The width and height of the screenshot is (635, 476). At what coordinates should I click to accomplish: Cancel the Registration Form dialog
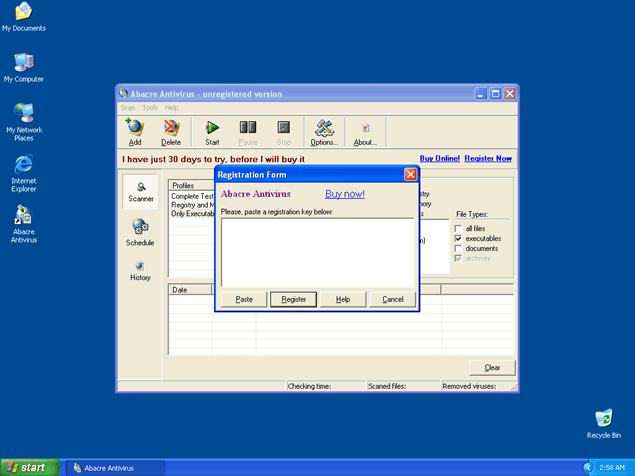(392, 299)
